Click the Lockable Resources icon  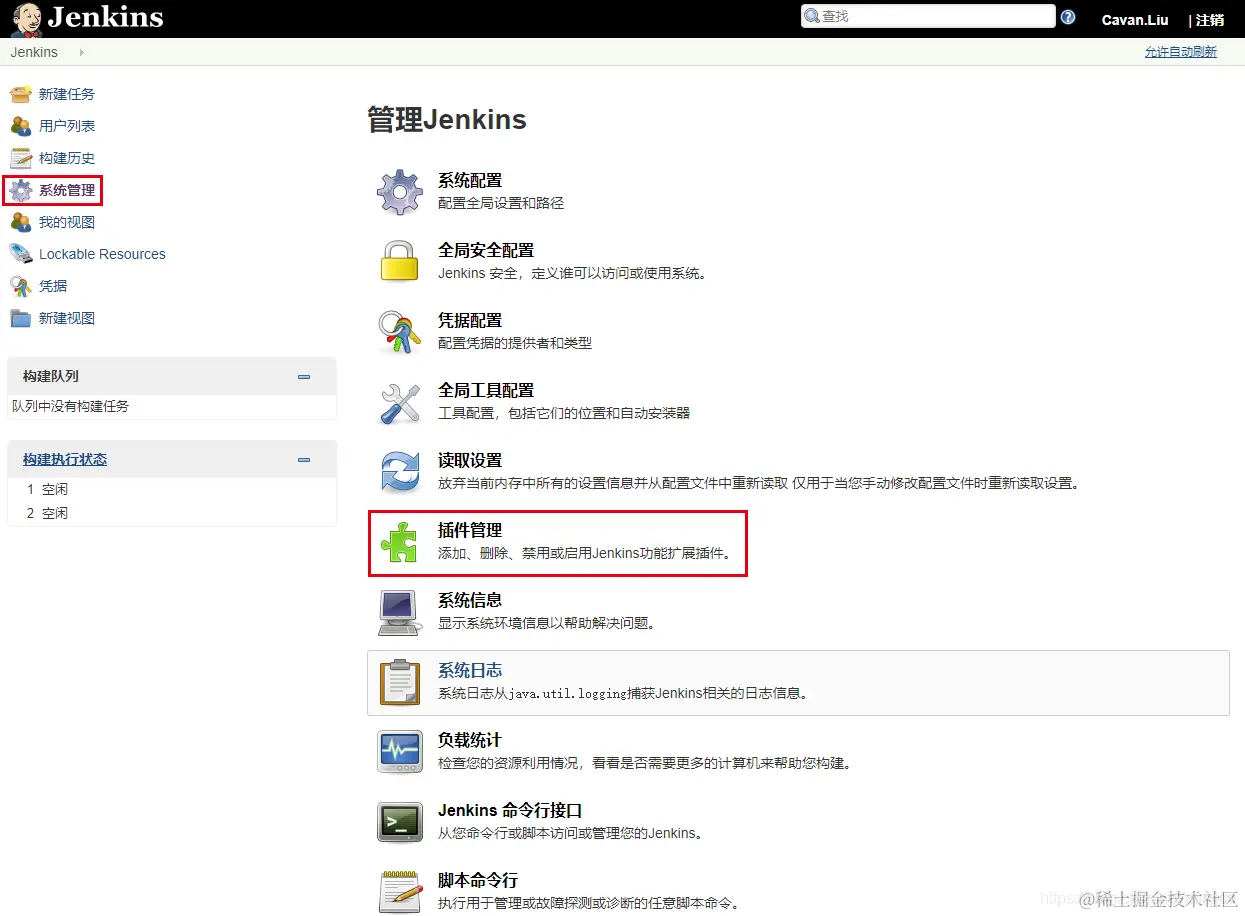point(21,254)
